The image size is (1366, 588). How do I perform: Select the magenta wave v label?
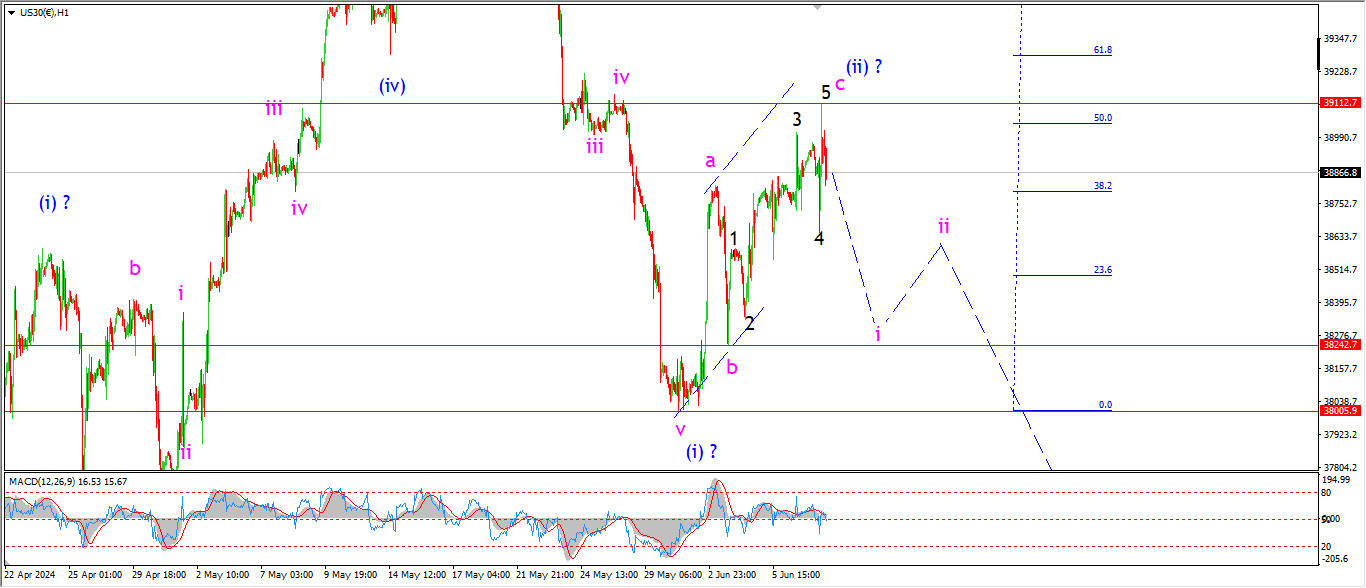pyautogui.click(x=680, y=430)
